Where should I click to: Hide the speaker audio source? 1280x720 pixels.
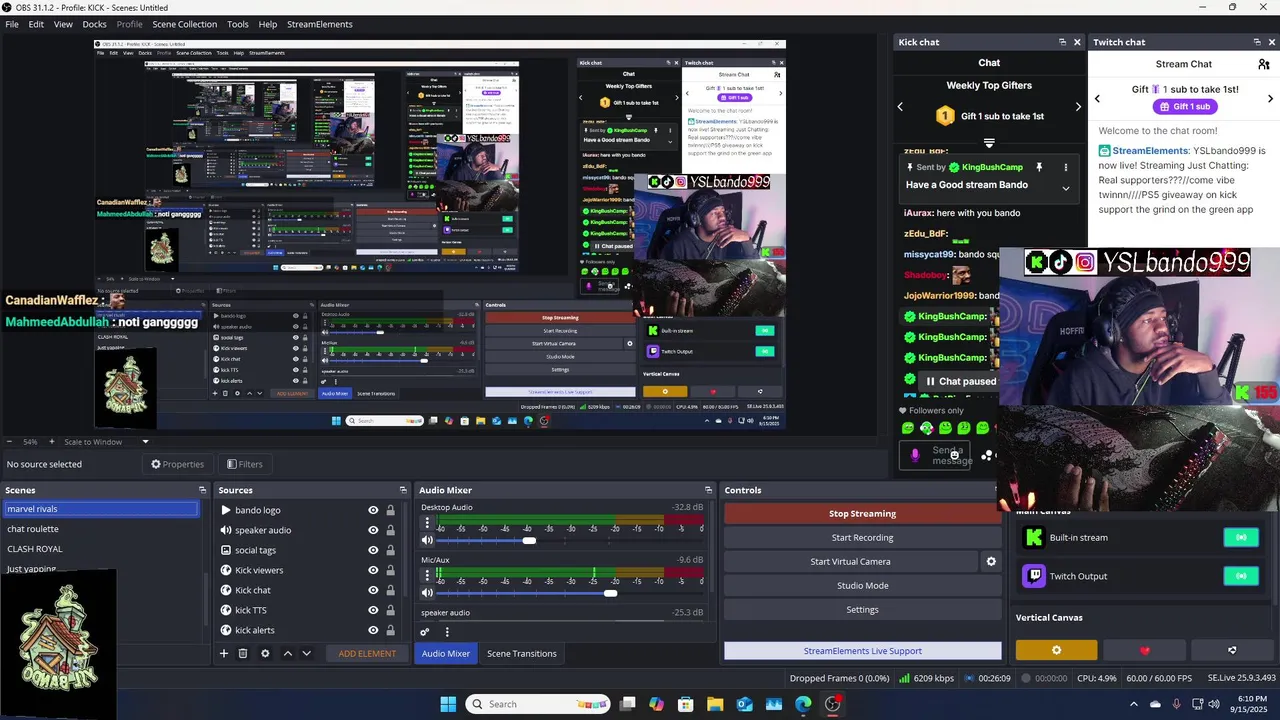point(373,530)
